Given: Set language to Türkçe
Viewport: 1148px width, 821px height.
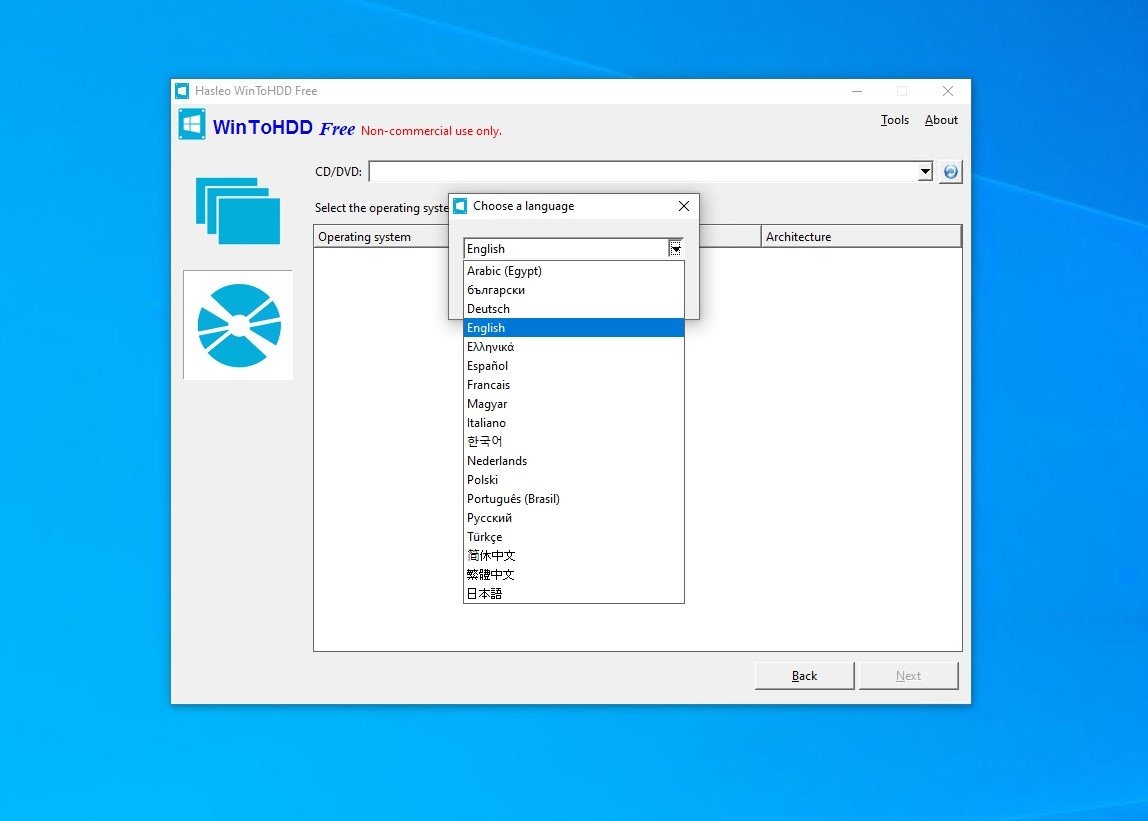Looking at the screenshot, I should tap(574, 537).
